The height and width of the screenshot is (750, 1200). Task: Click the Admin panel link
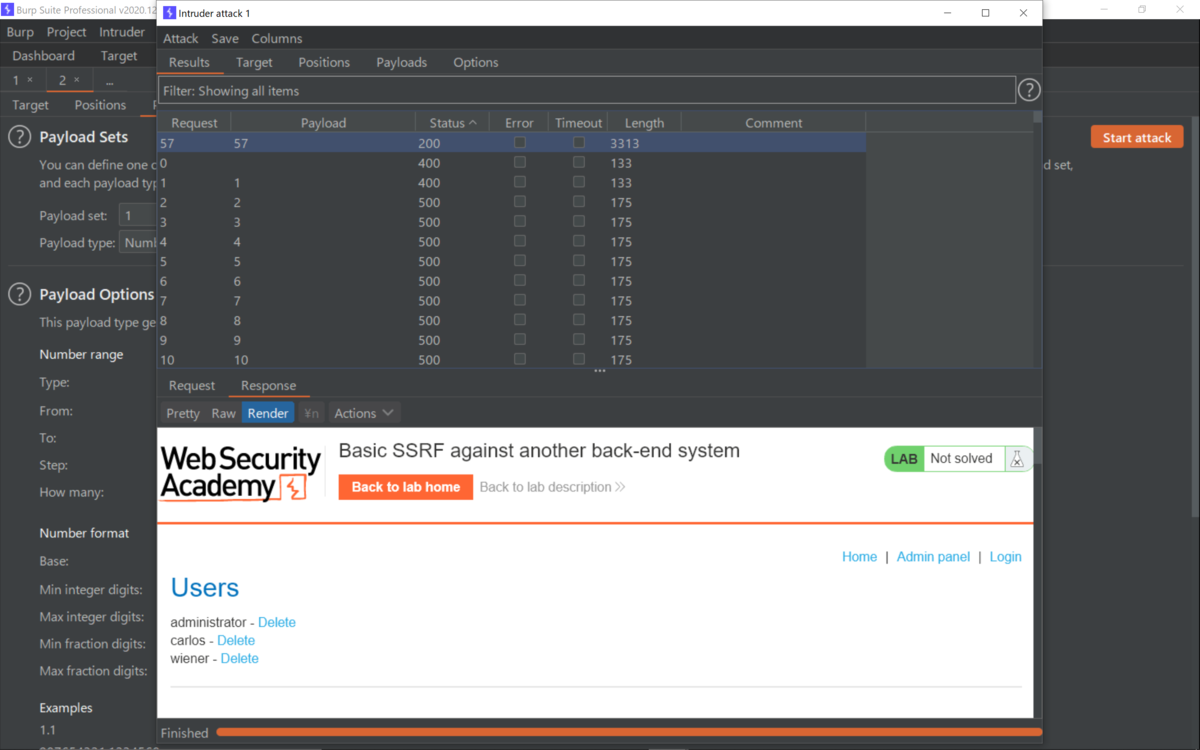(x=933, y=557)
